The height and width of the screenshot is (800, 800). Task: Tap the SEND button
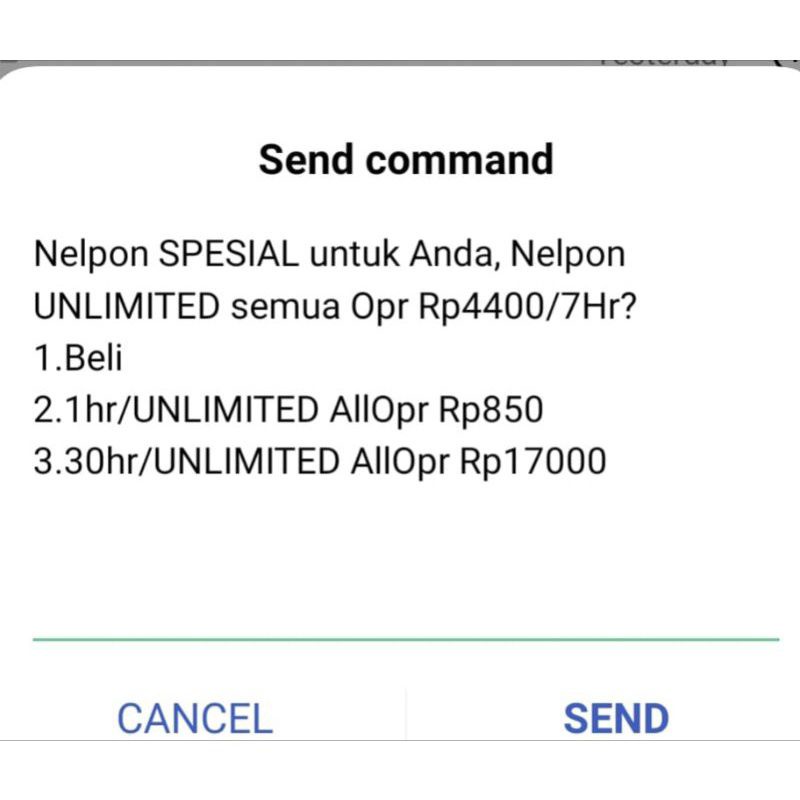(x=617, y=717)
